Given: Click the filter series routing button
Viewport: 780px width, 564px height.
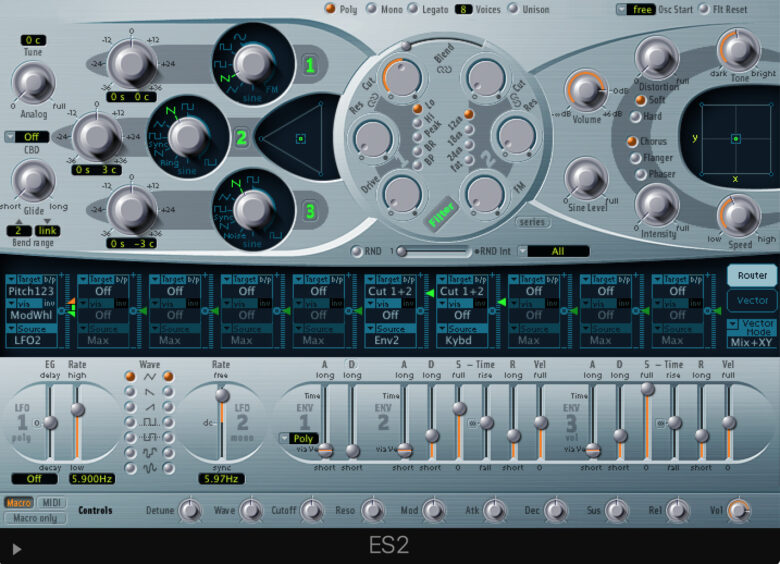Looking at the screenshot, I should 532,222.
